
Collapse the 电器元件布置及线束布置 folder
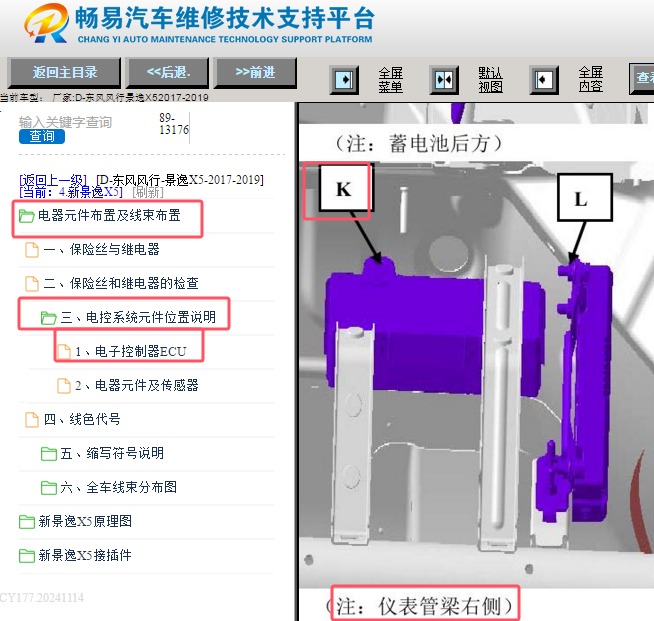[x=109, y=216]
